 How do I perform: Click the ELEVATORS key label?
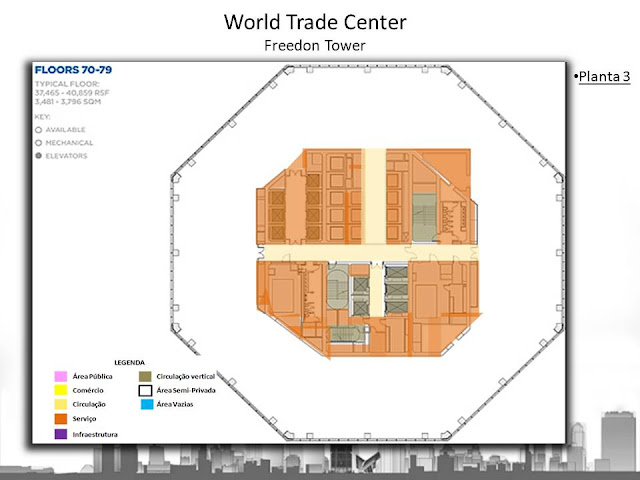(67, 156)
